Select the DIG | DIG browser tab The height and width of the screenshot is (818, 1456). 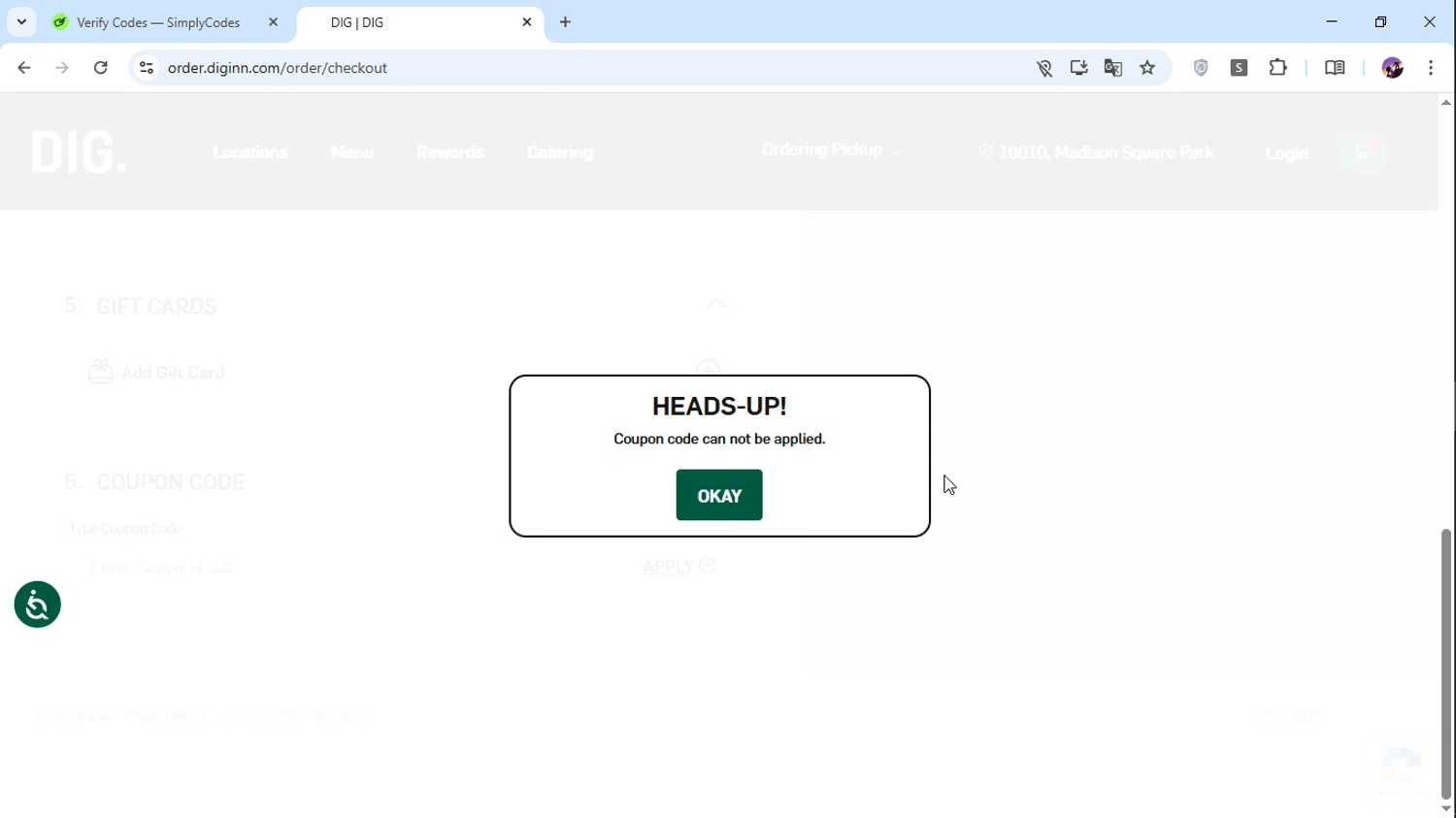click(357, 22)
